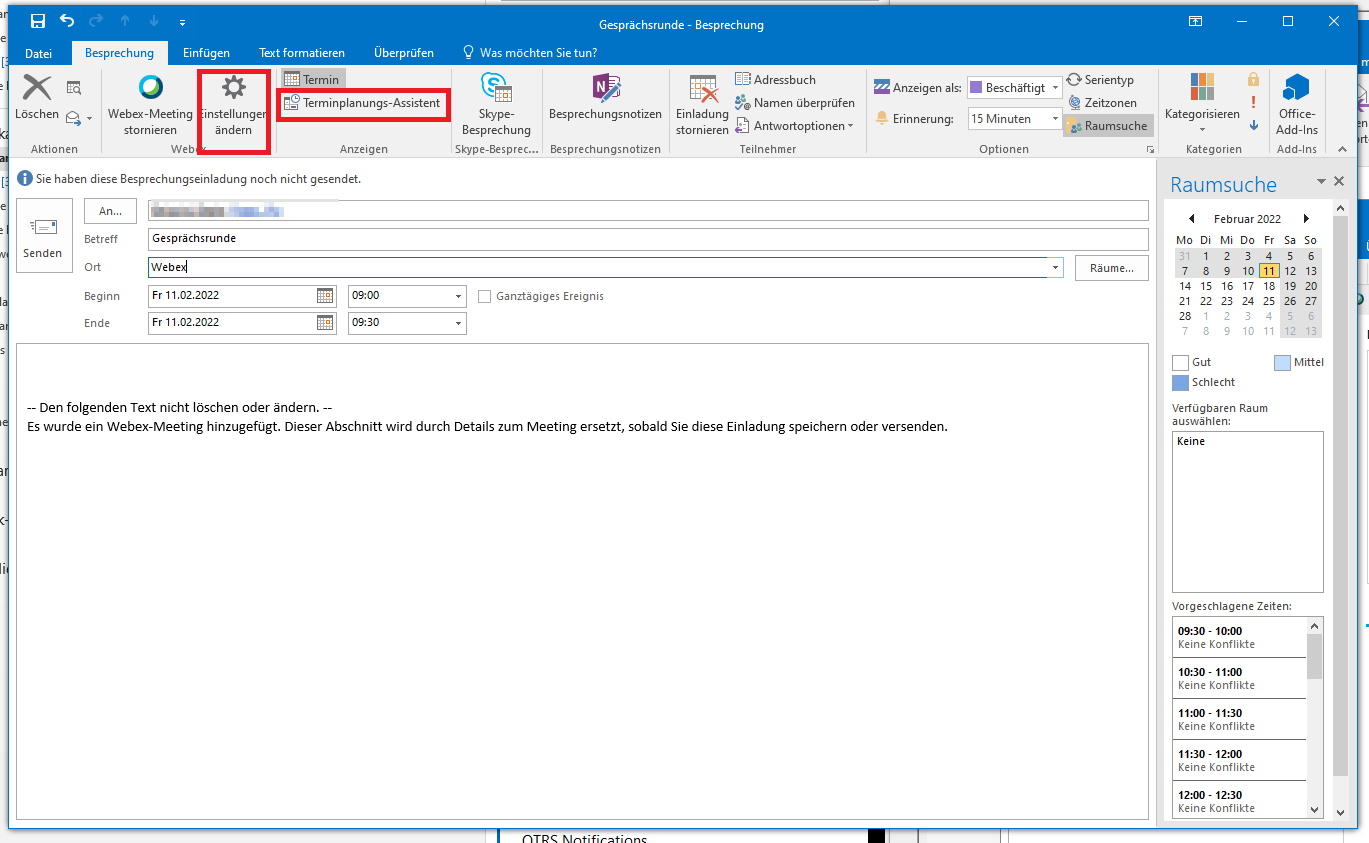Select the Besprechung tab
Viewport: 1369px width, 843px height.
[119, 53]
